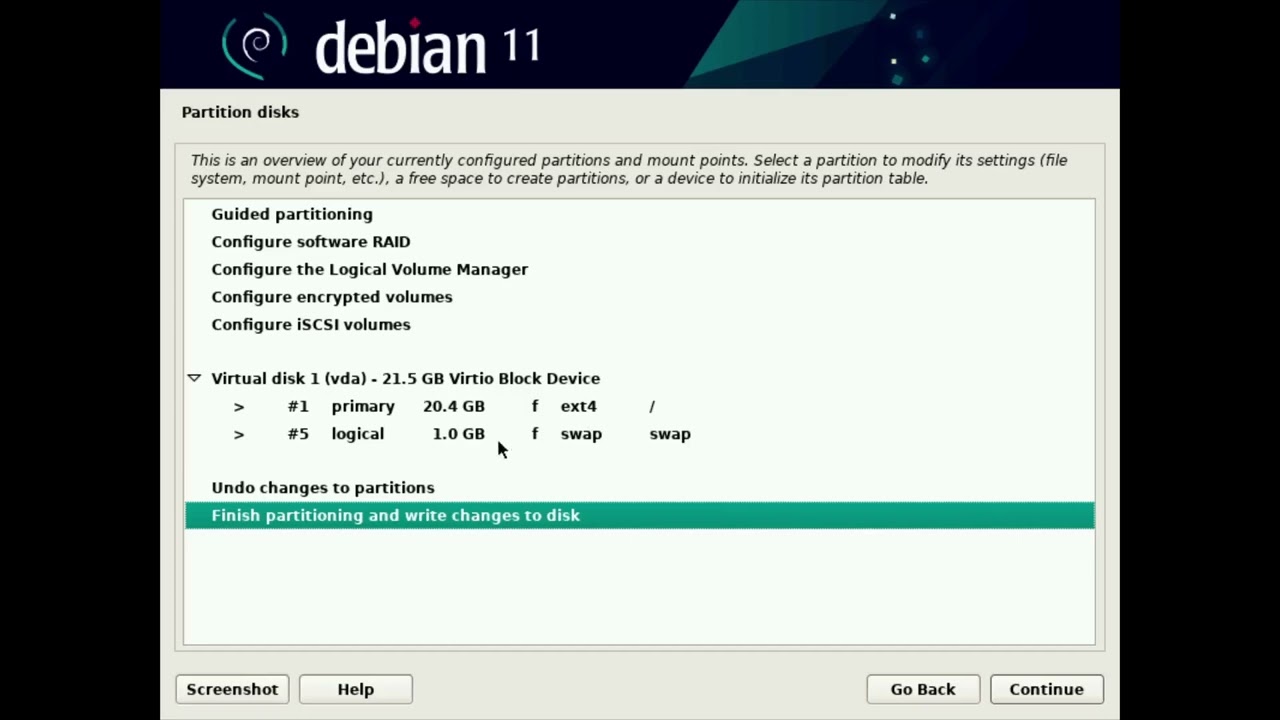Click the Go Back button

click(x=923, y=689)
